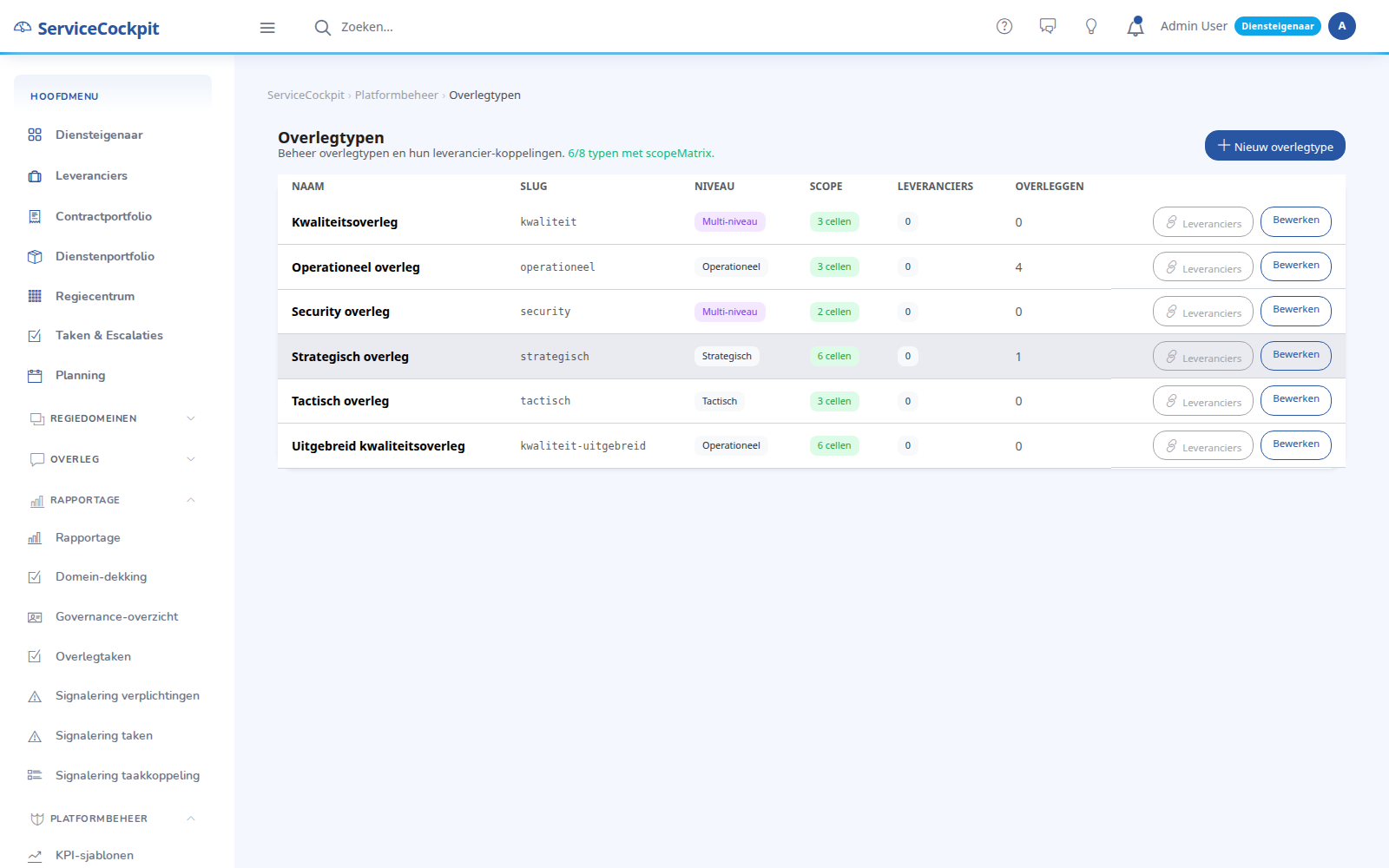Image resolution: width=1389 pixels, height=868 pixels.
Task: Open Leveranciers for Security overleg
Action: coord(1202,312)
